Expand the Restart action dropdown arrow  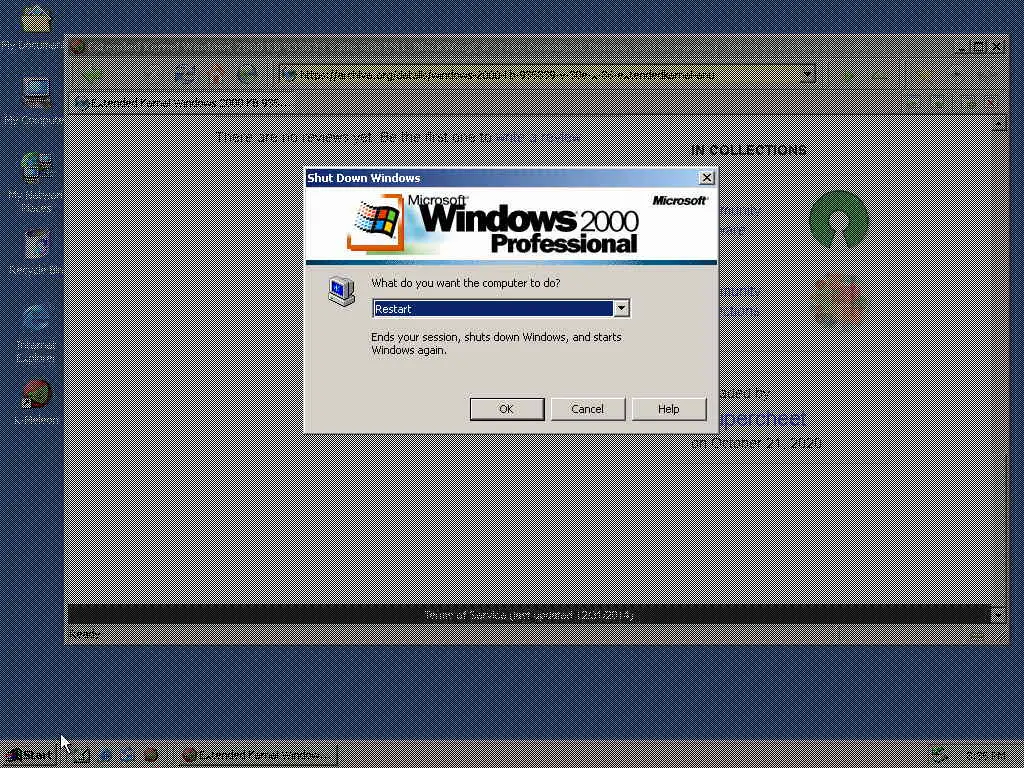point(622,308)
